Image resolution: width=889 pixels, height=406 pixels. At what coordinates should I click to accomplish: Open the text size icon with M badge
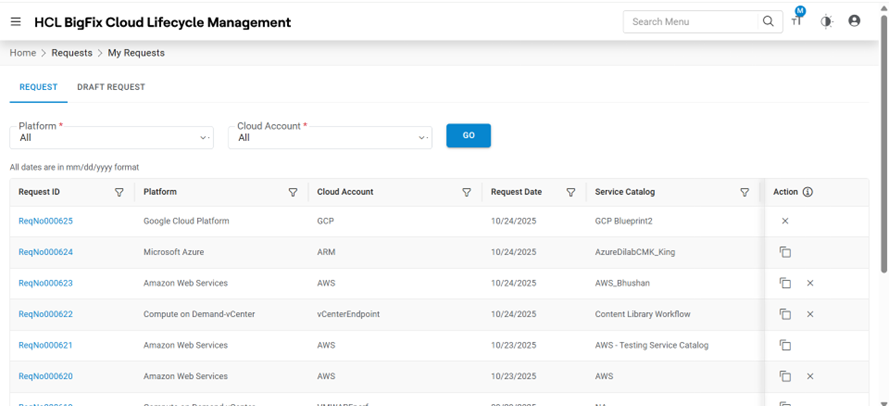[x=797, y=20]
